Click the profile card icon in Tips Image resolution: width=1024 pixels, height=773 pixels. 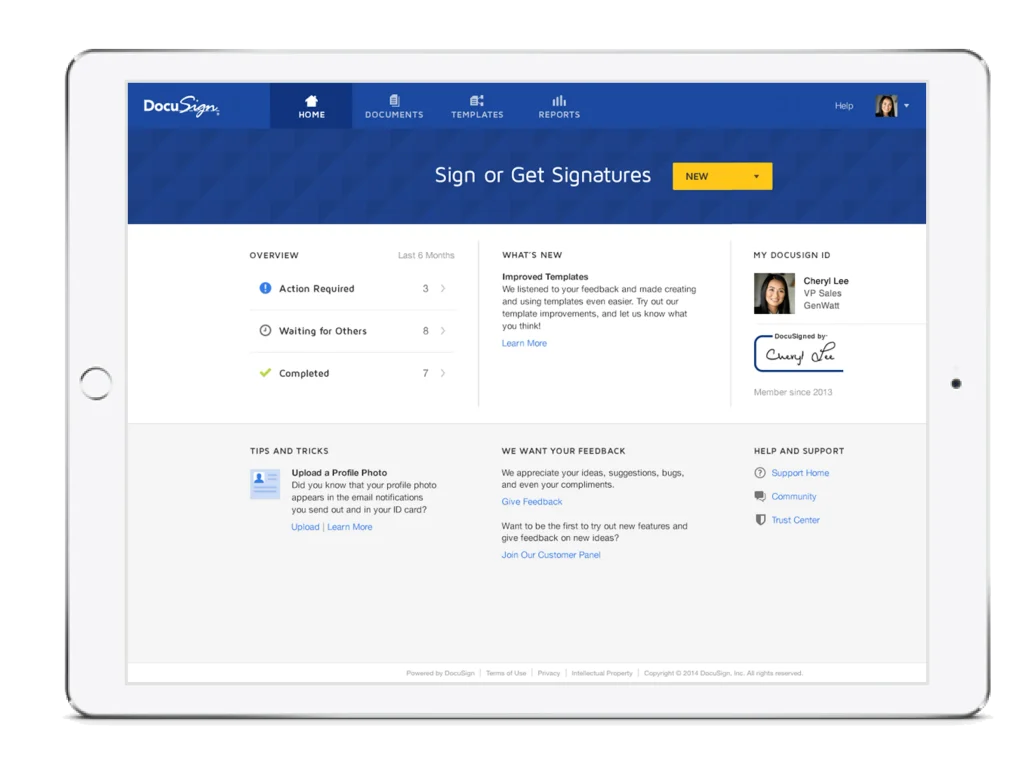(x=265, y=484)
